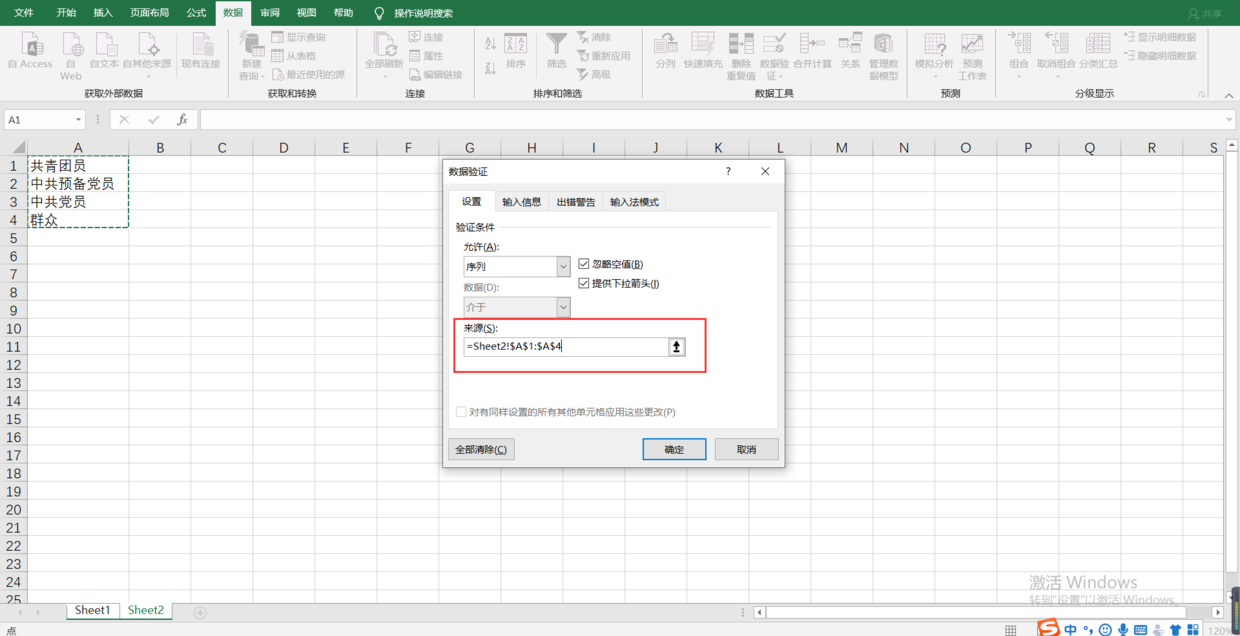Click the 编辑链接 ribbon item
The width and height of the screenshot is (1240, 636).
coord(436,75)
